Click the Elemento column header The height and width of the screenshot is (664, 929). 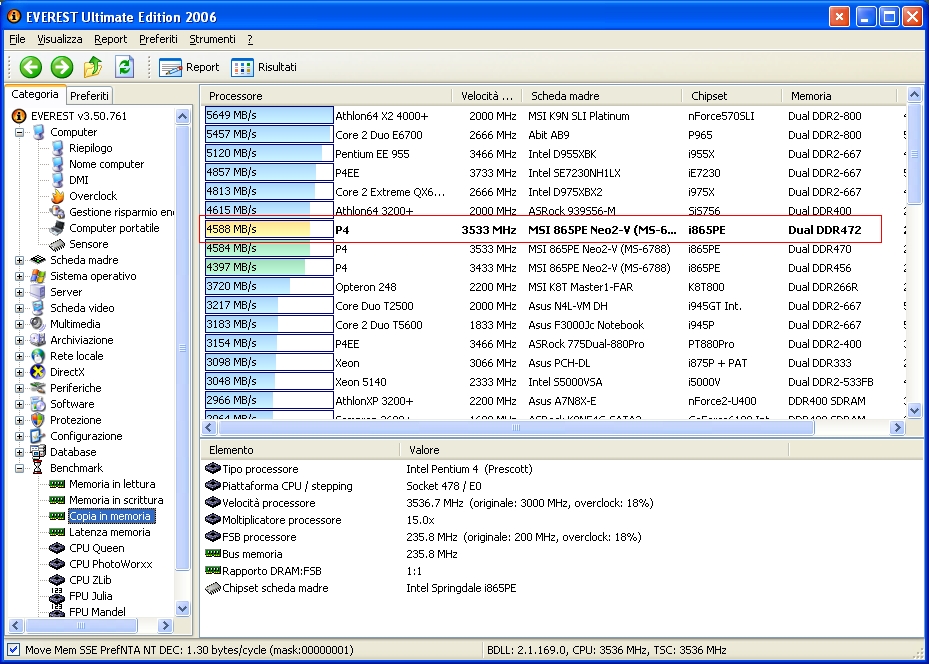coord(300,450)
